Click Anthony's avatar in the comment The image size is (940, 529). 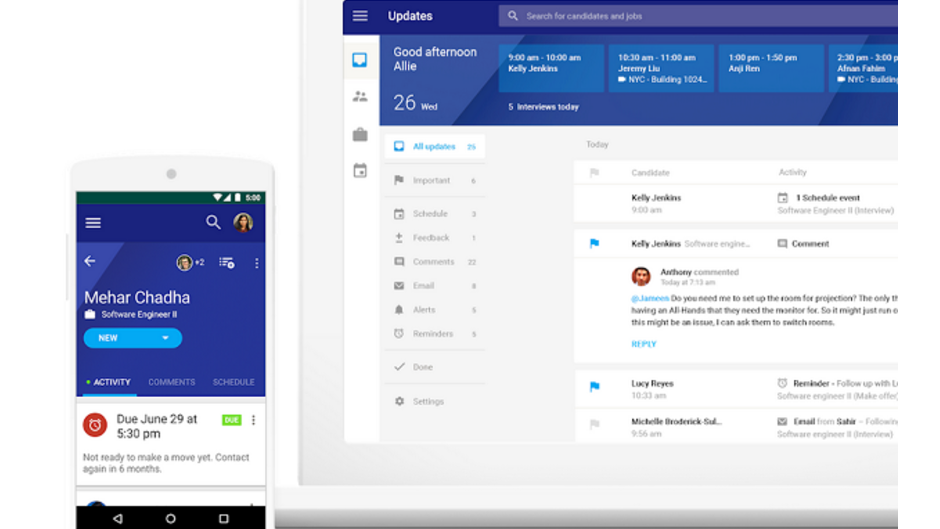tap(641, 276)
